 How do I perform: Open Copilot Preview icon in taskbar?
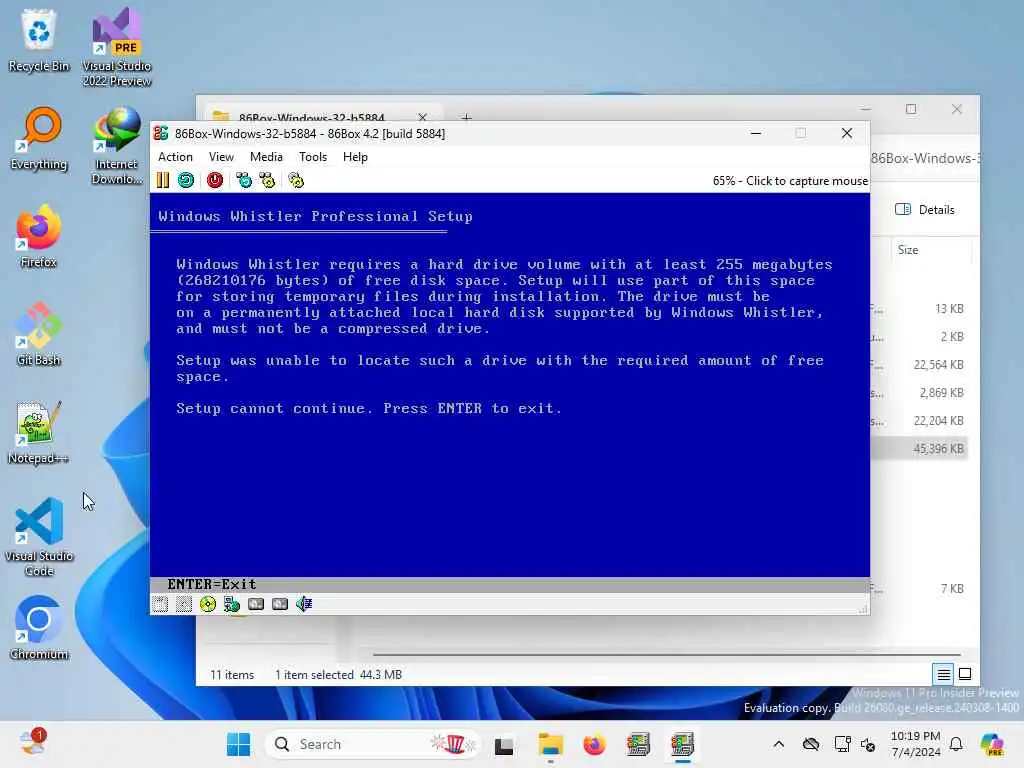[x=992, y=744]
